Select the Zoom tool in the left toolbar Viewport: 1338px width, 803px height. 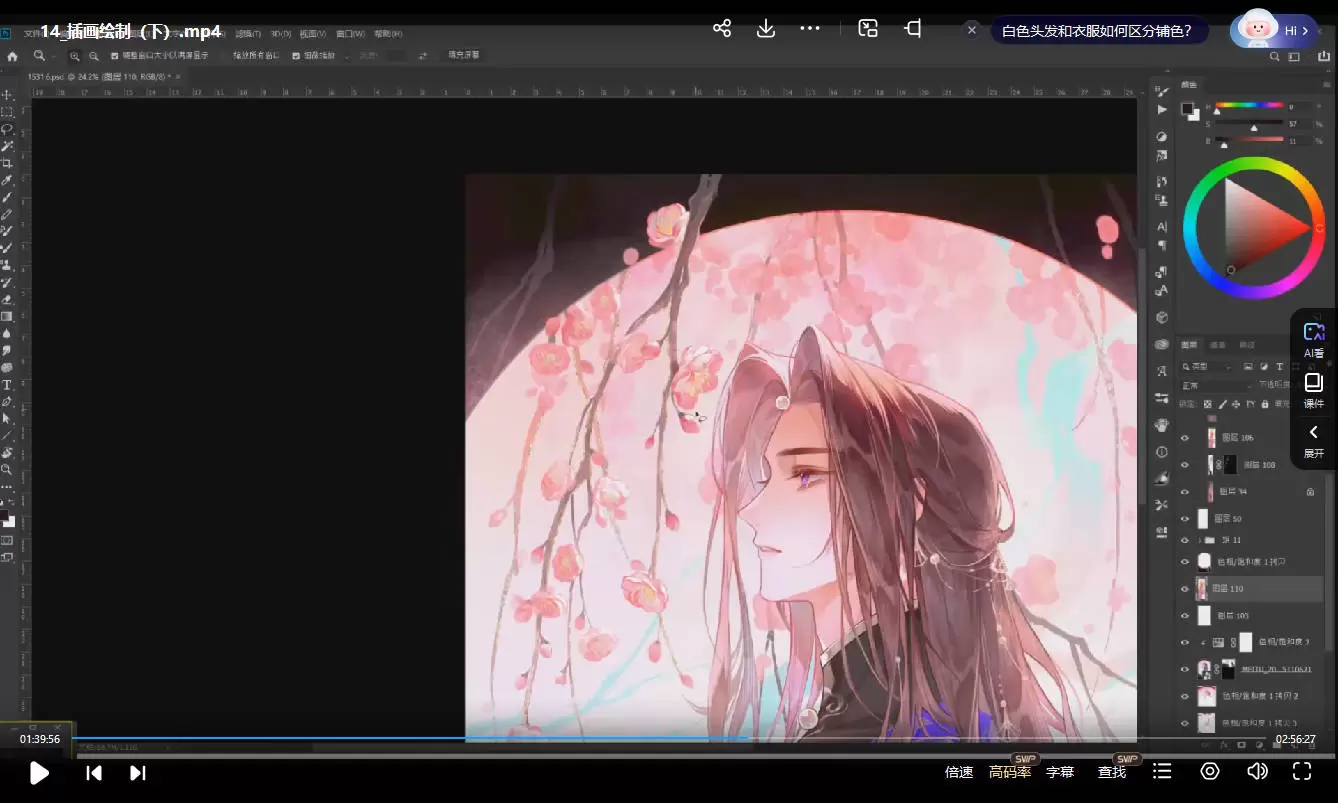pyautogui.click(x=7, y=469)
